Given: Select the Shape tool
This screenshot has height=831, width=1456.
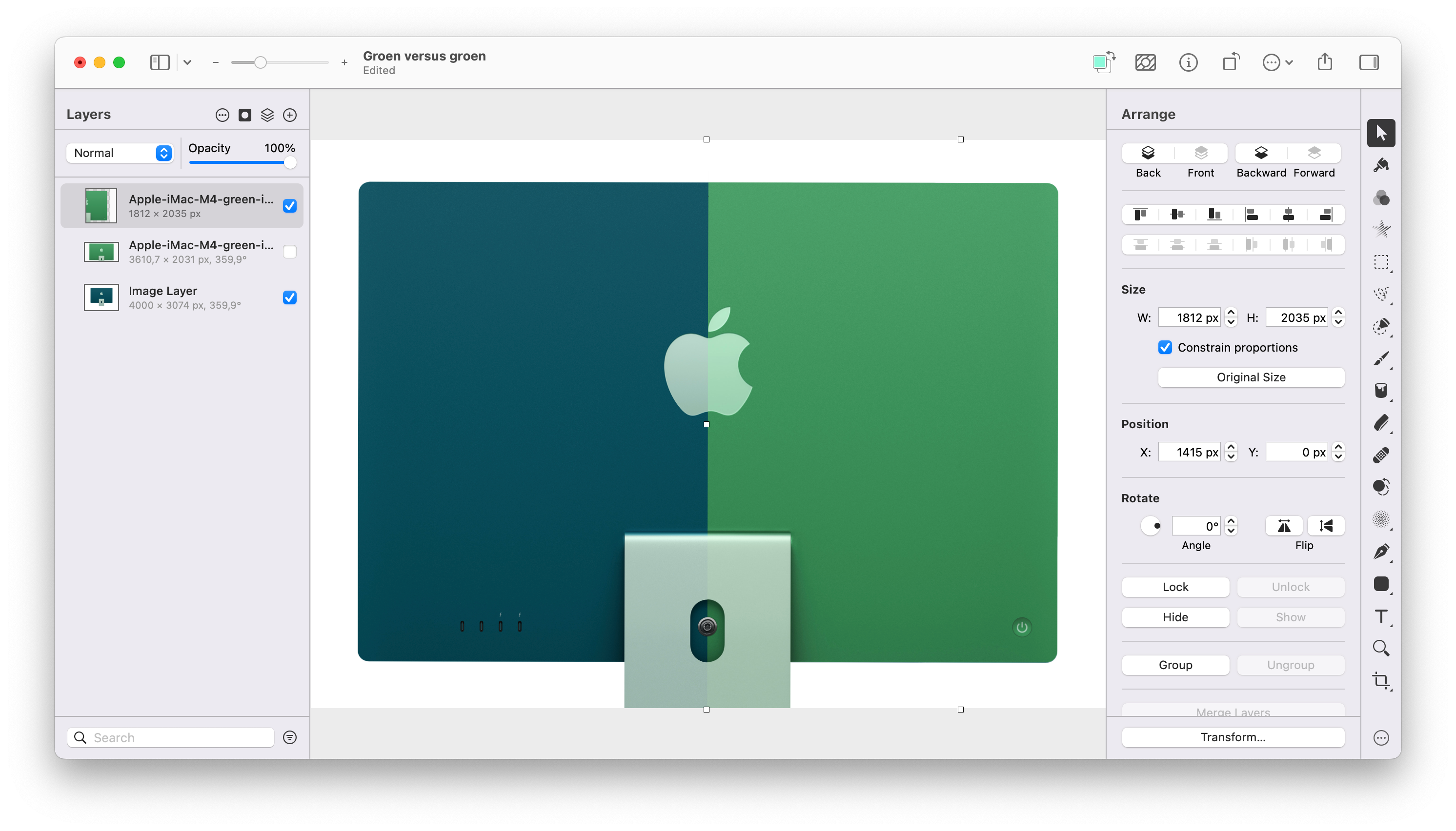Looking at the screenshot, I should click(1381, 583).
